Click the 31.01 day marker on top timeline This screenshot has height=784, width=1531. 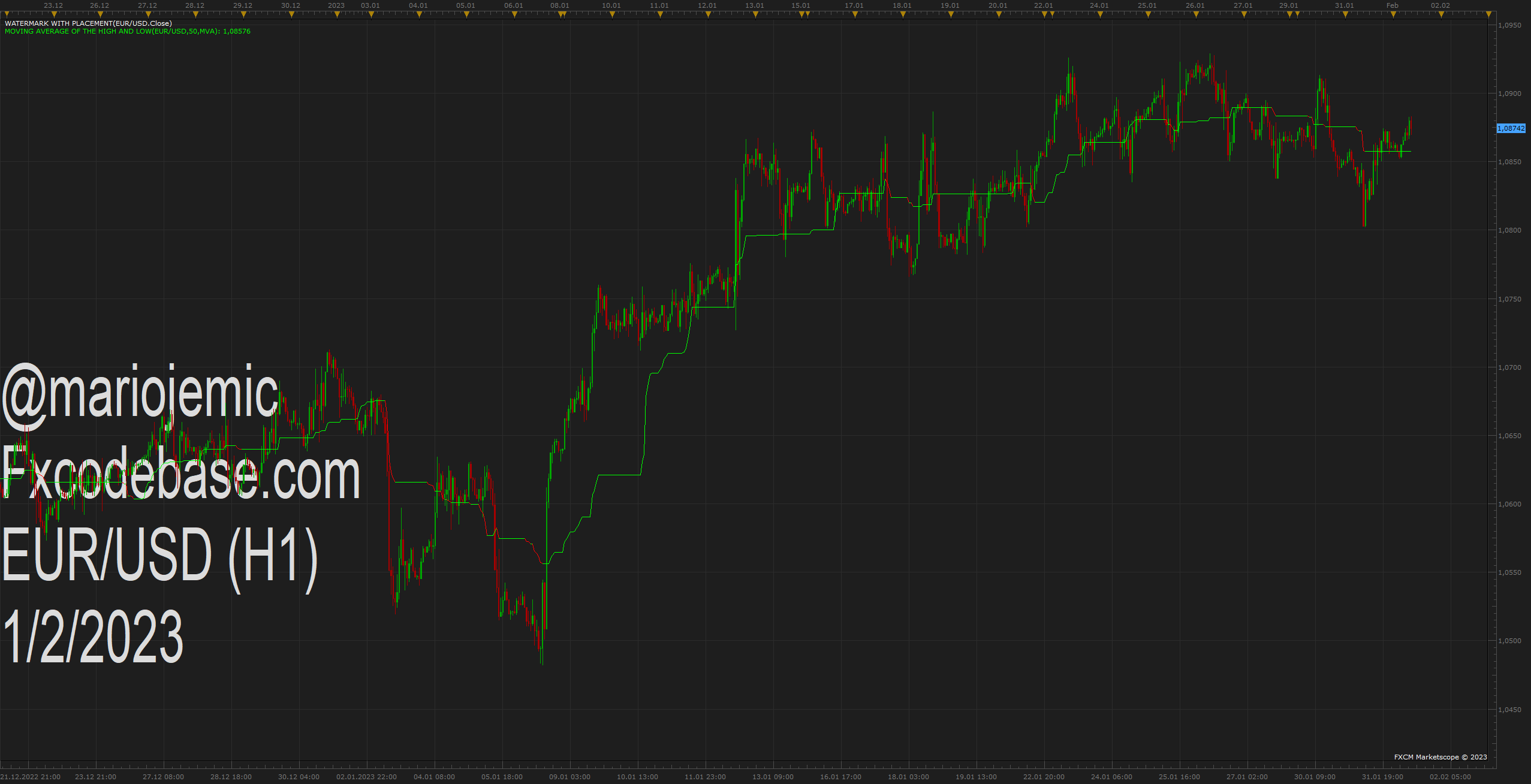(x=1345, y=5)
